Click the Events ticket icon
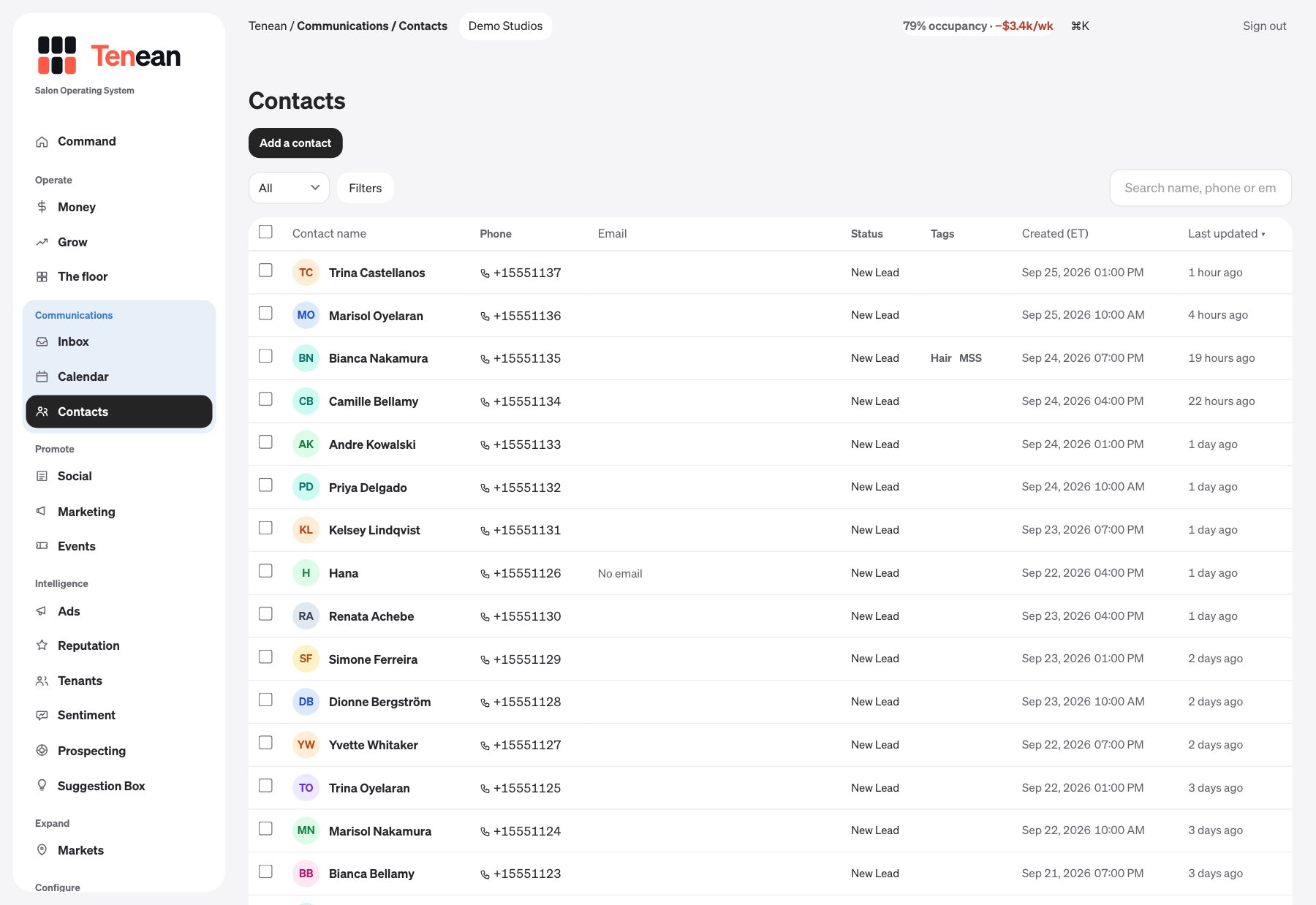The width and height of the screenshot is (1316, 905). tap(42, 546)
